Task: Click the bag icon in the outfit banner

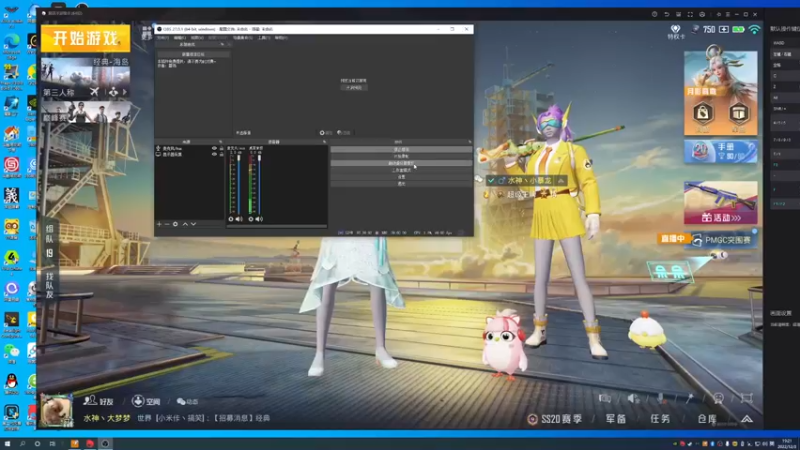Action: point(703,113)
